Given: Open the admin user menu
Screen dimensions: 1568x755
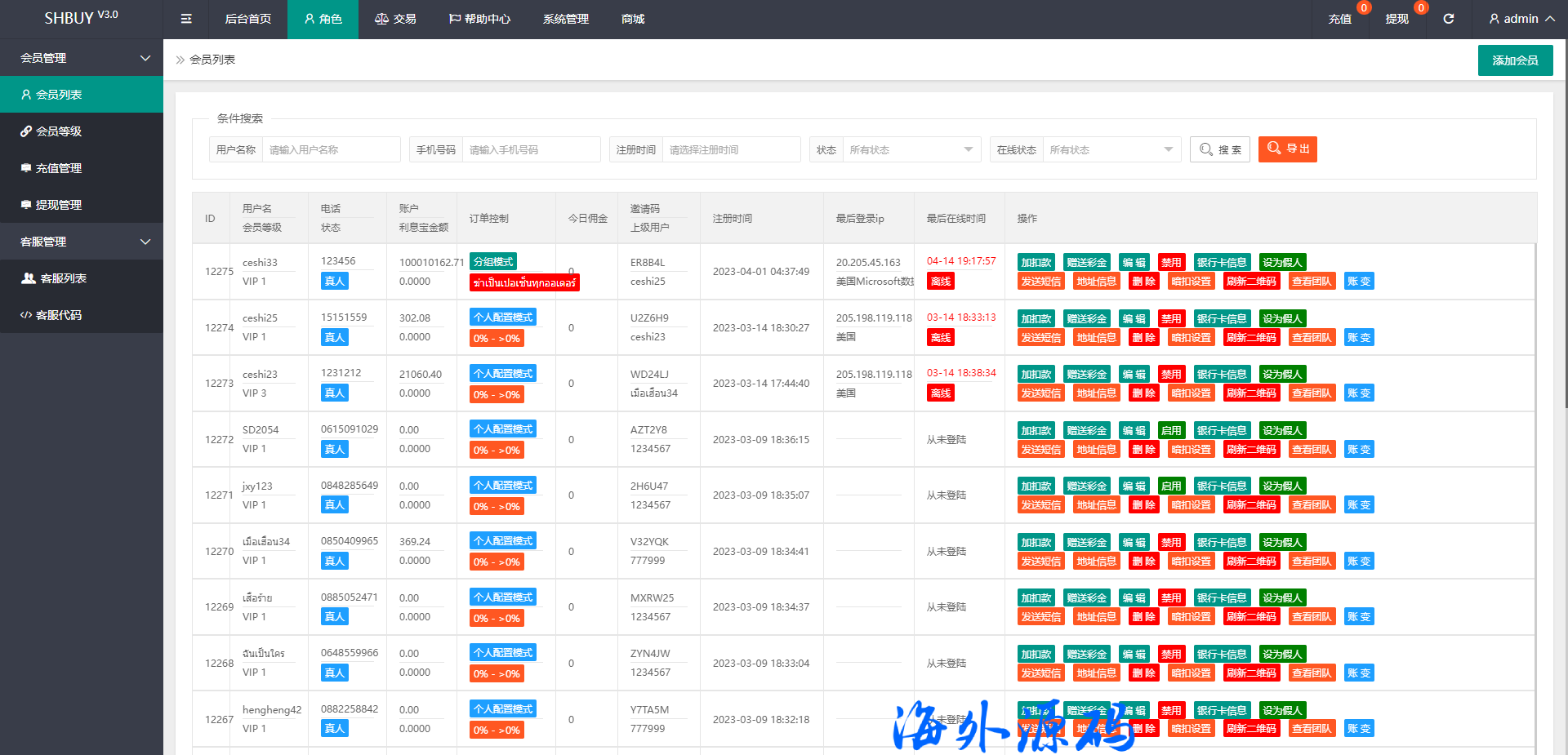Looking at the screenshot, I should click(x=1521, y=19).
